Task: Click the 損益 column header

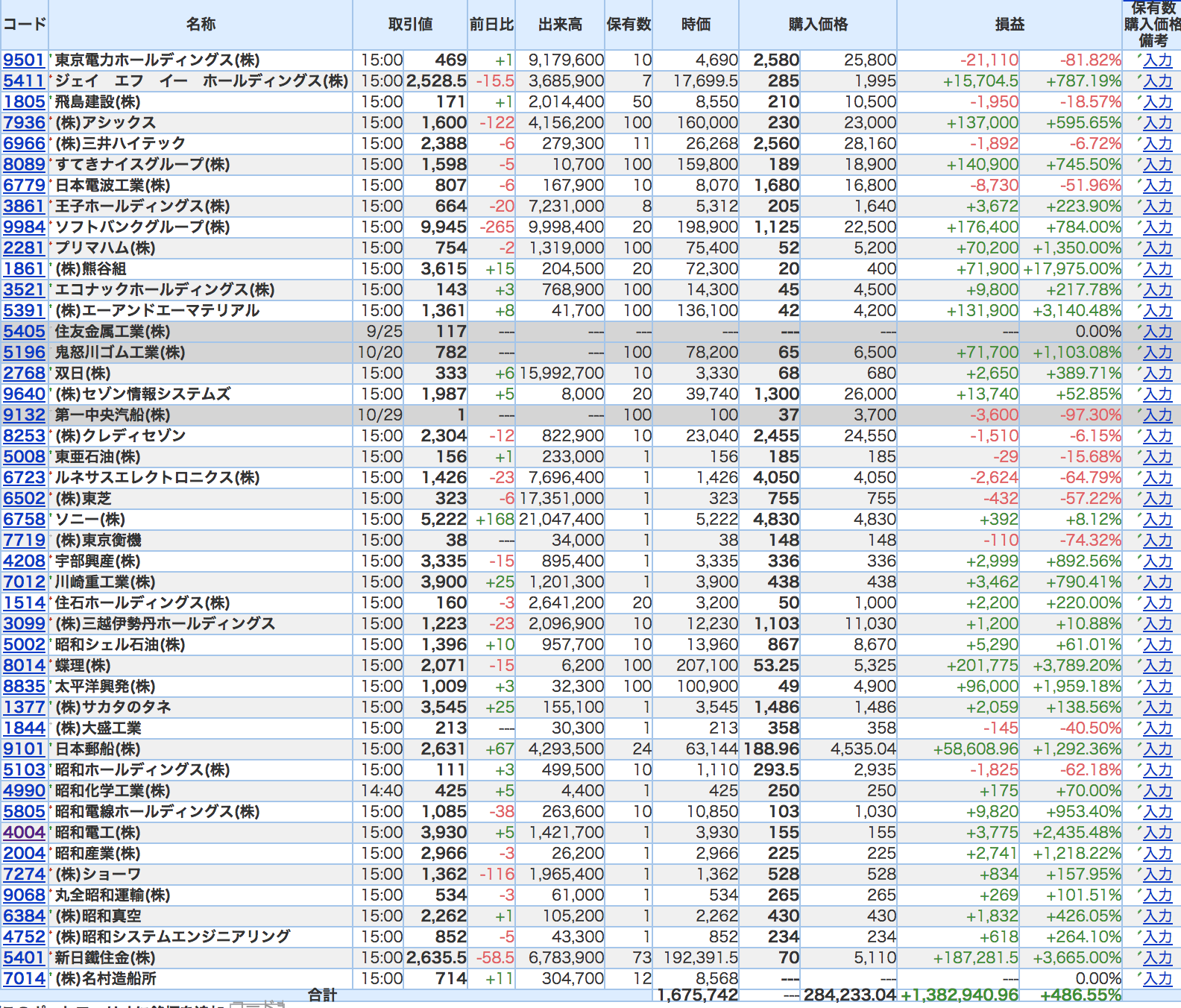Action: click(x=1010, y=25)
